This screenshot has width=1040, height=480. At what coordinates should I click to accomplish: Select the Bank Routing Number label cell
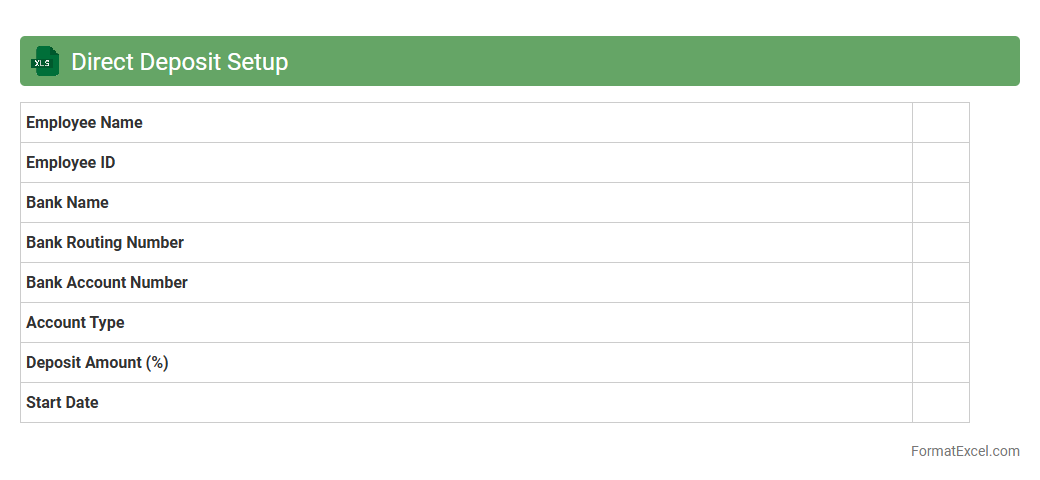point(105,243)
